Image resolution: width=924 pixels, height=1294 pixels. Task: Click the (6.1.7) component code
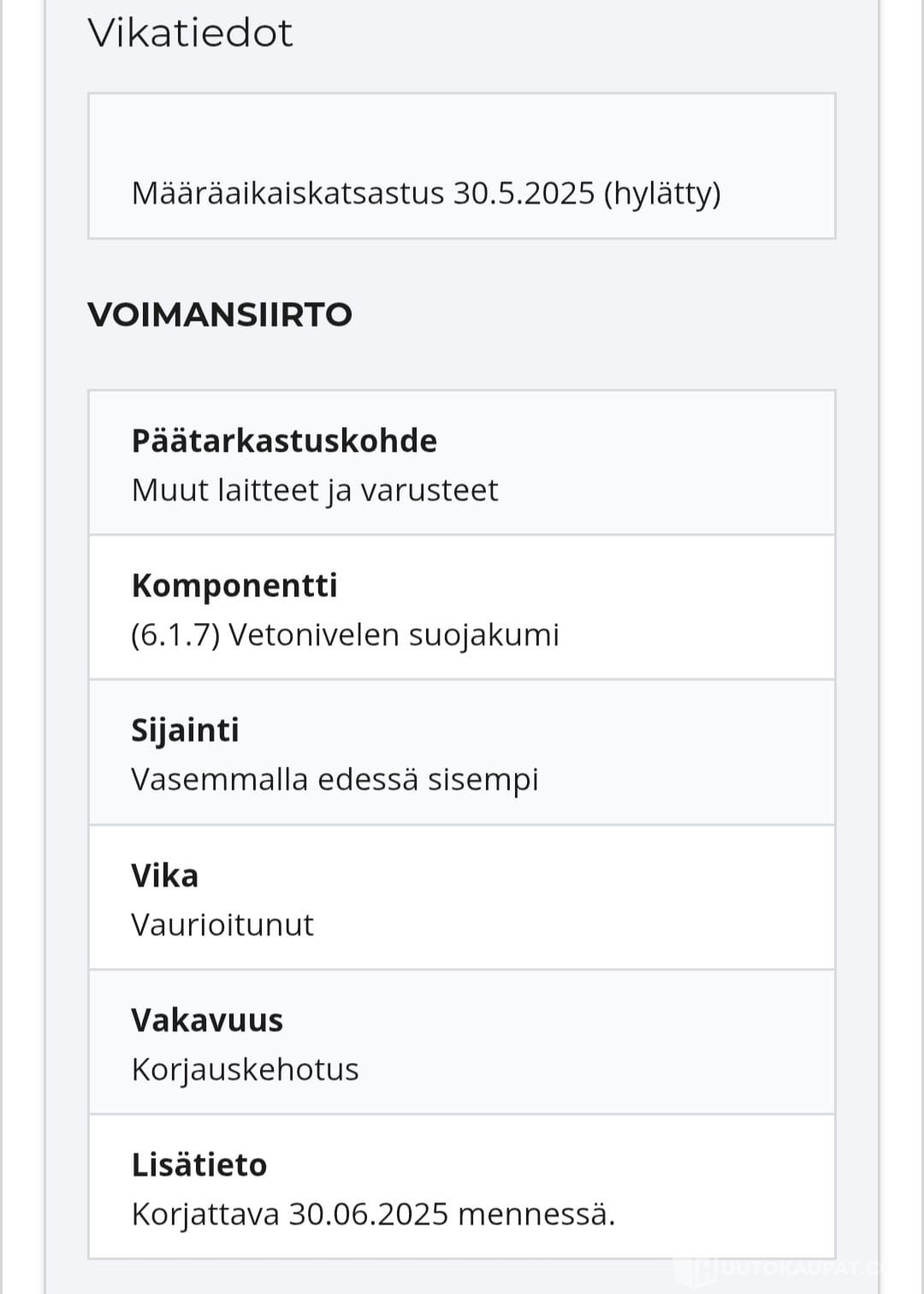coord(175,635)
